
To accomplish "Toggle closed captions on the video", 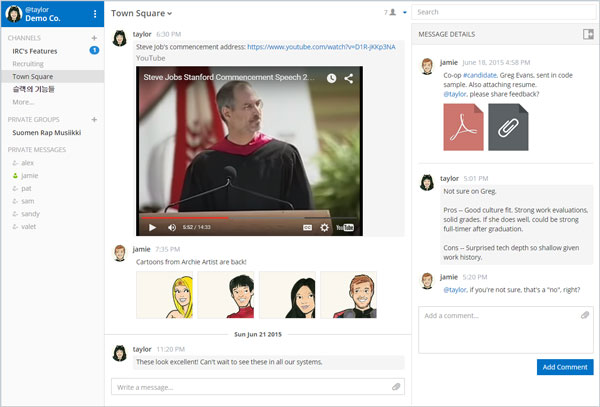I will coord(307,227).
